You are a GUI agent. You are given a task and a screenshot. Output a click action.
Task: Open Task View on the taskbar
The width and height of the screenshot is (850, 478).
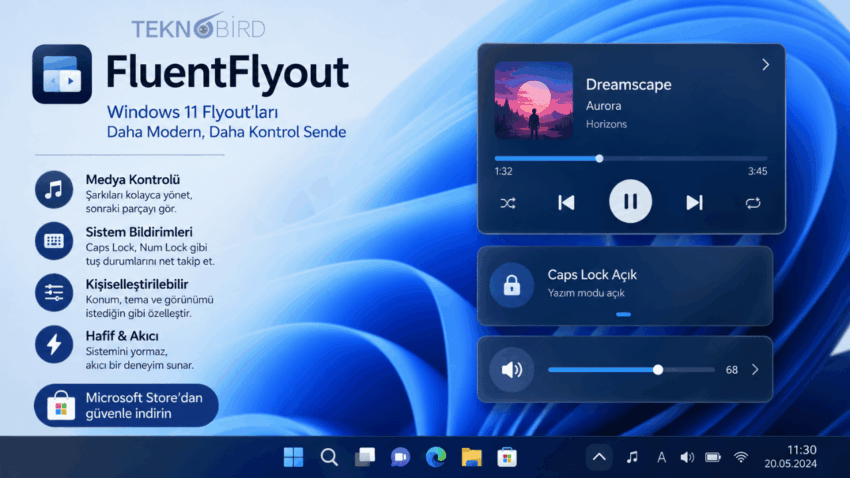pyautogui.click(x=365, y=457)
